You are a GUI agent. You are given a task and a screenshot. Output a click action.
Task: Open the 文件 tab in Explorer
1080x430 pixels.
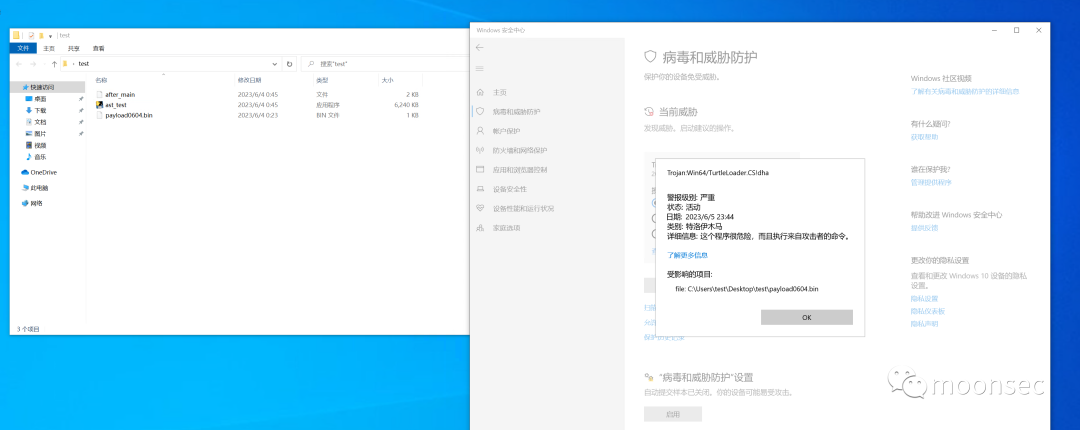(x=23, y=48)
